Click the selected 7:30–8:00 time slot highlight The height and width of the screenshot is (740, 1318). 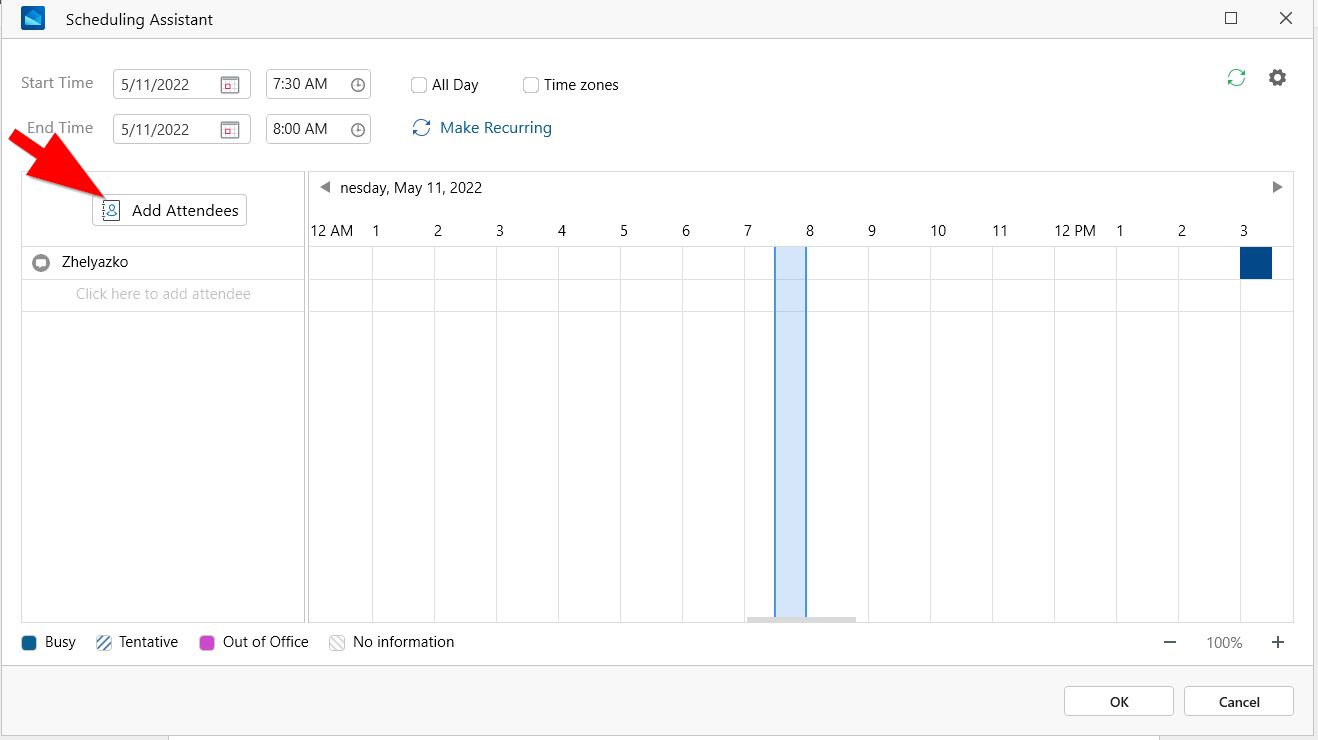[790, 432]
